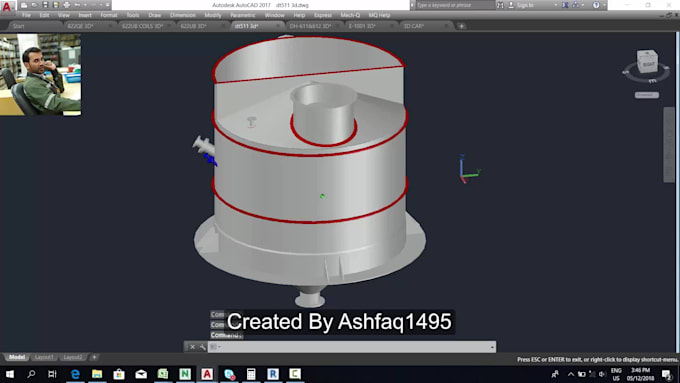
Task: Switch to the Layout1 tab
Action: point(44,357)
